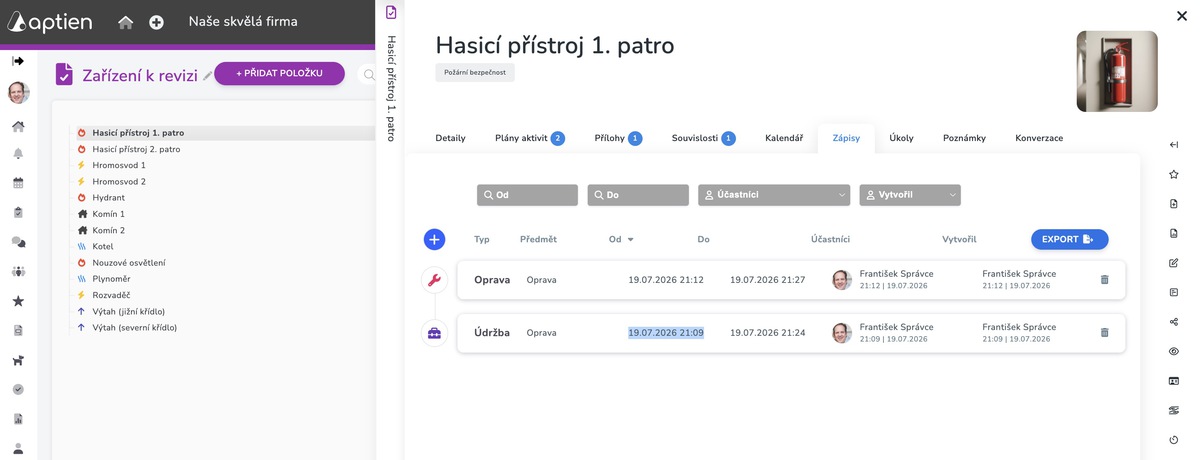This screenshot has width=1200, height=460.
Task: Toggle the eye visibility icon in right toolbar
Action: 1174,351
